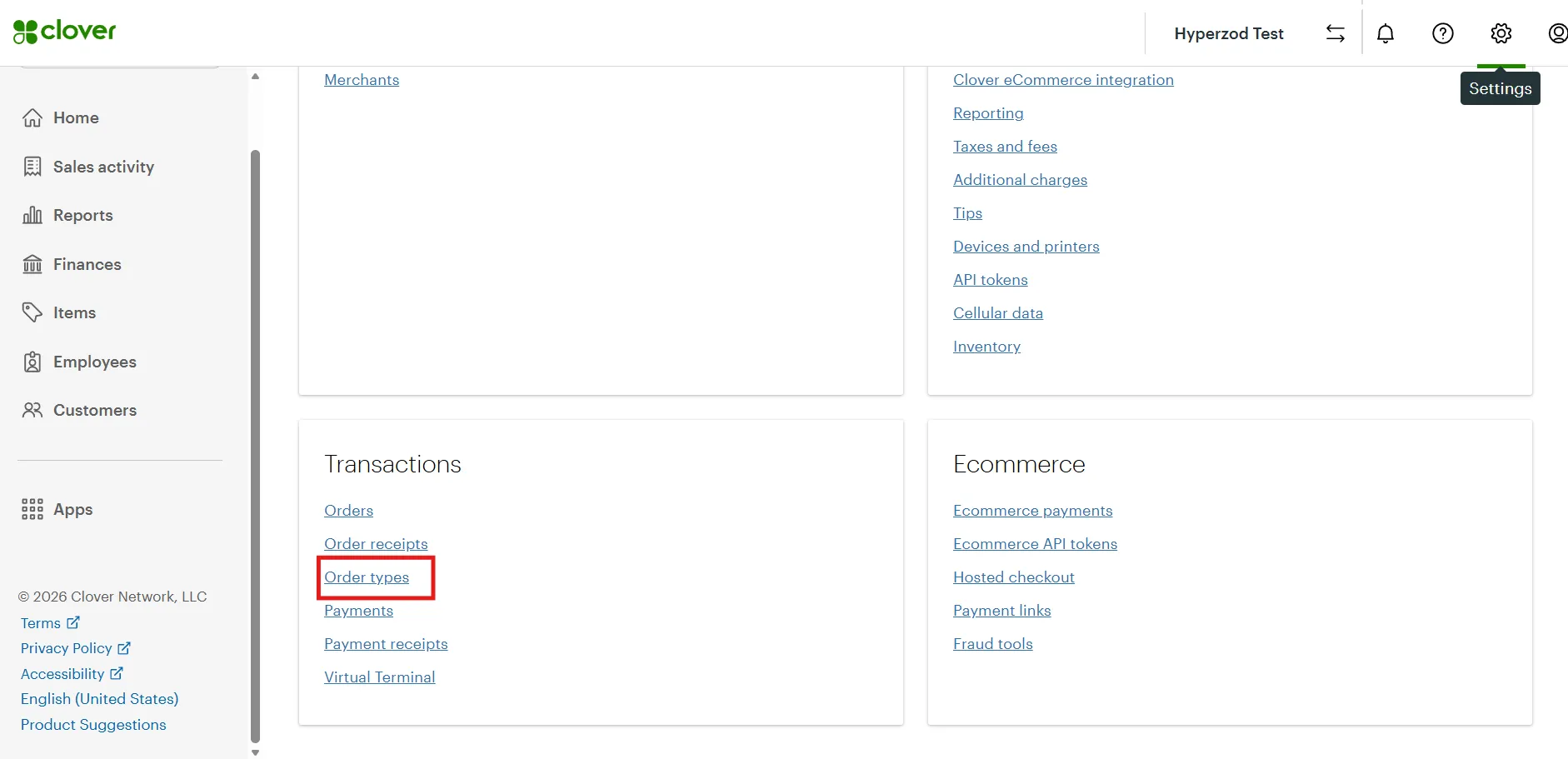Click the Terms external link
1568x759 pixels.
pos(50,622)
